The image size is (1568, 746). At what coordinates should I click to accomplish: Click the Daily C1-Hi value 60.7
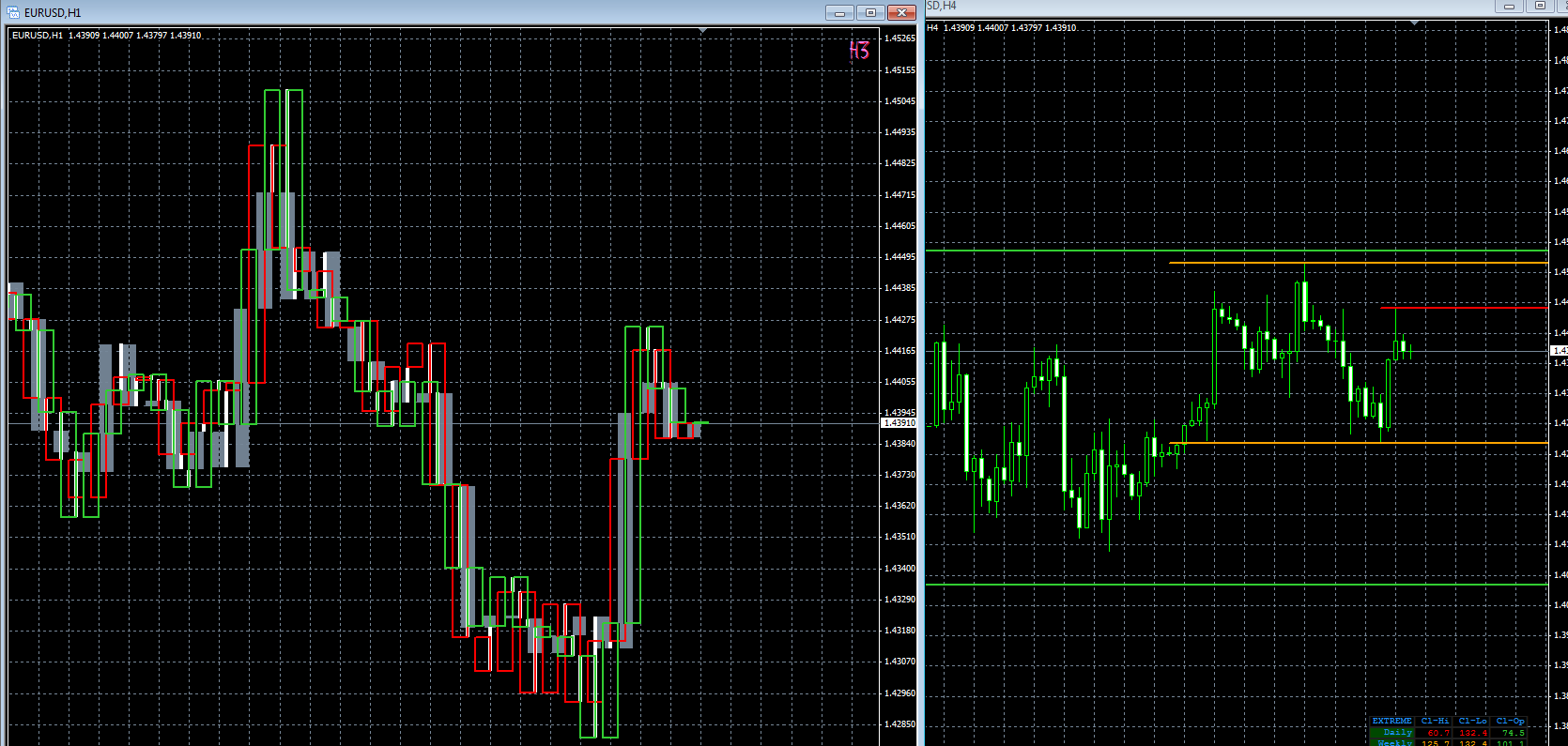click(x=1438, y=732)
